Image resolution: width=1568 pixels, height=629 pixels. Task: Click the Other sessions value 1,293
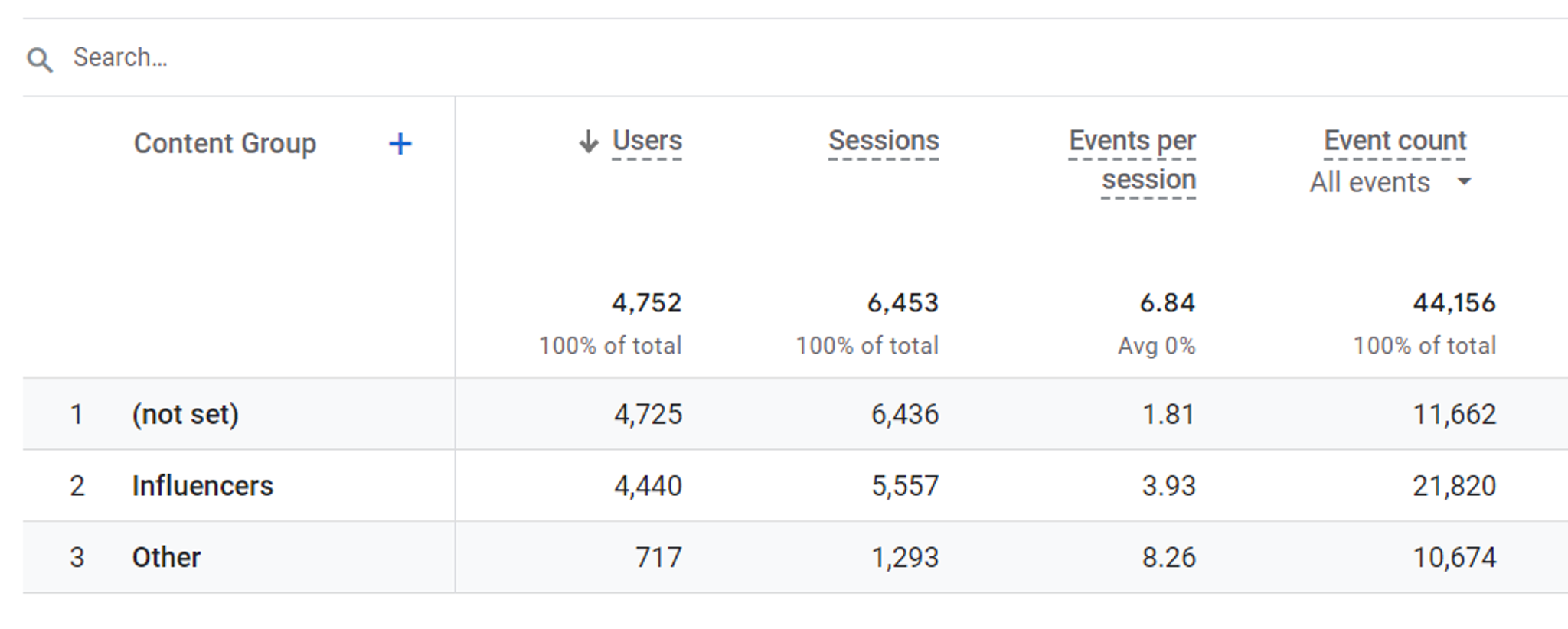pyautogui.click(x=905, y=558)
